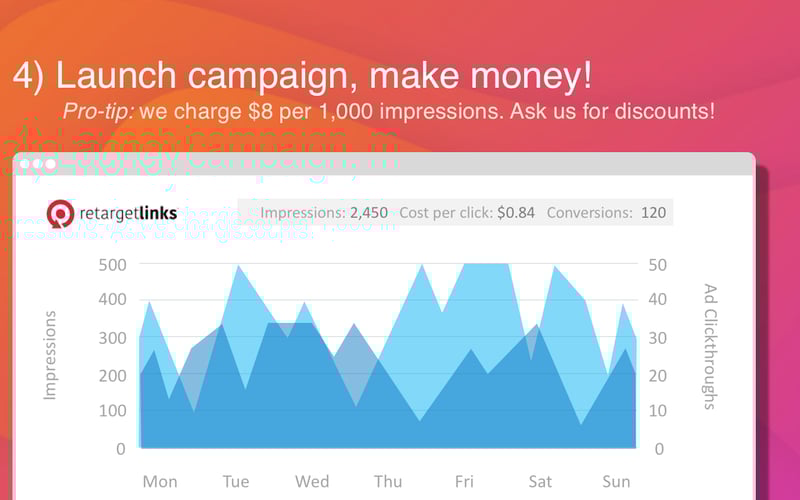Viewport: 800px width, 500px height.
Task: Click the Impressions left axis title
Action: [49, 355]
